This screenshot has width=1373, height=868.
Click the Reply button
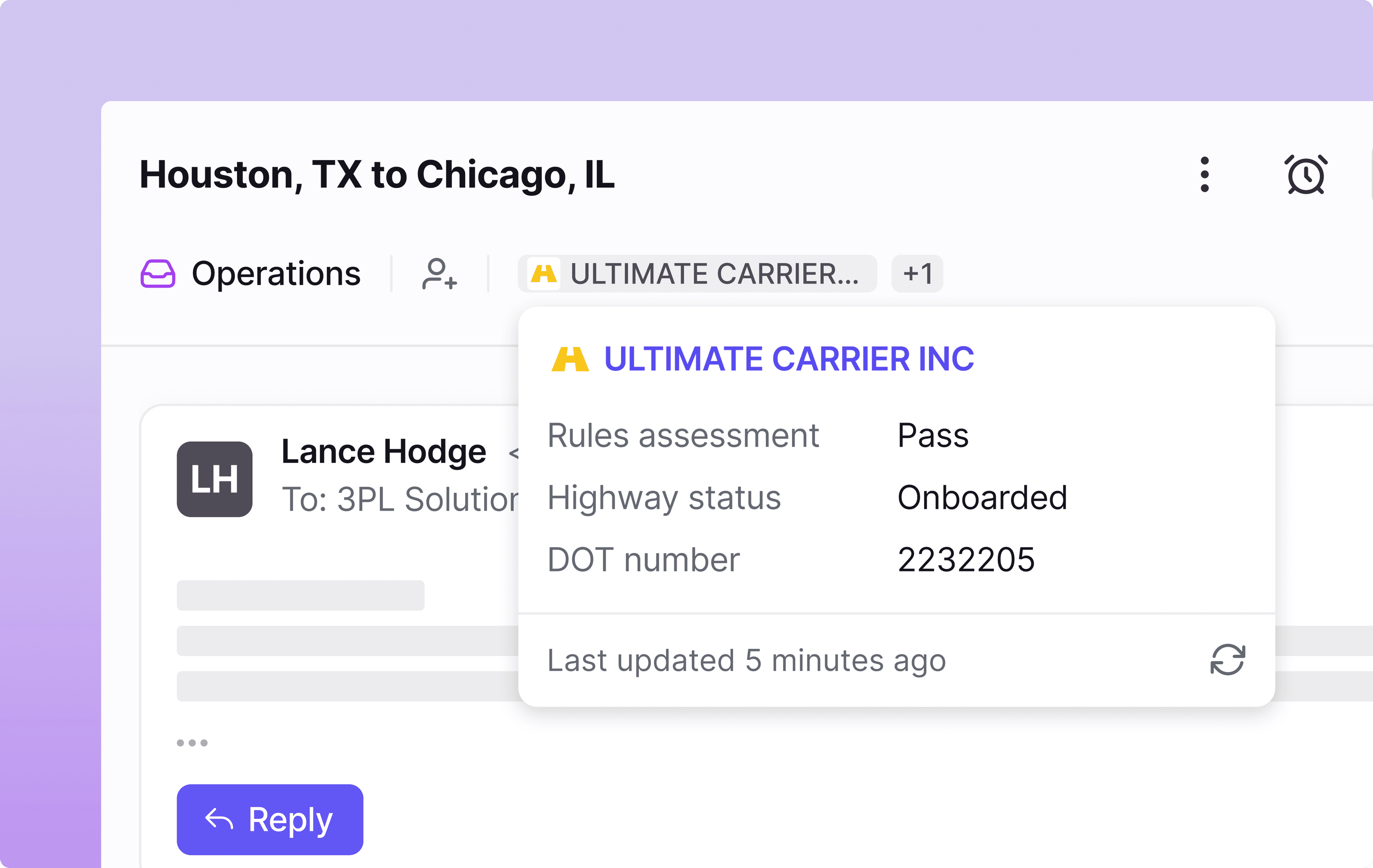pos(270,819)
